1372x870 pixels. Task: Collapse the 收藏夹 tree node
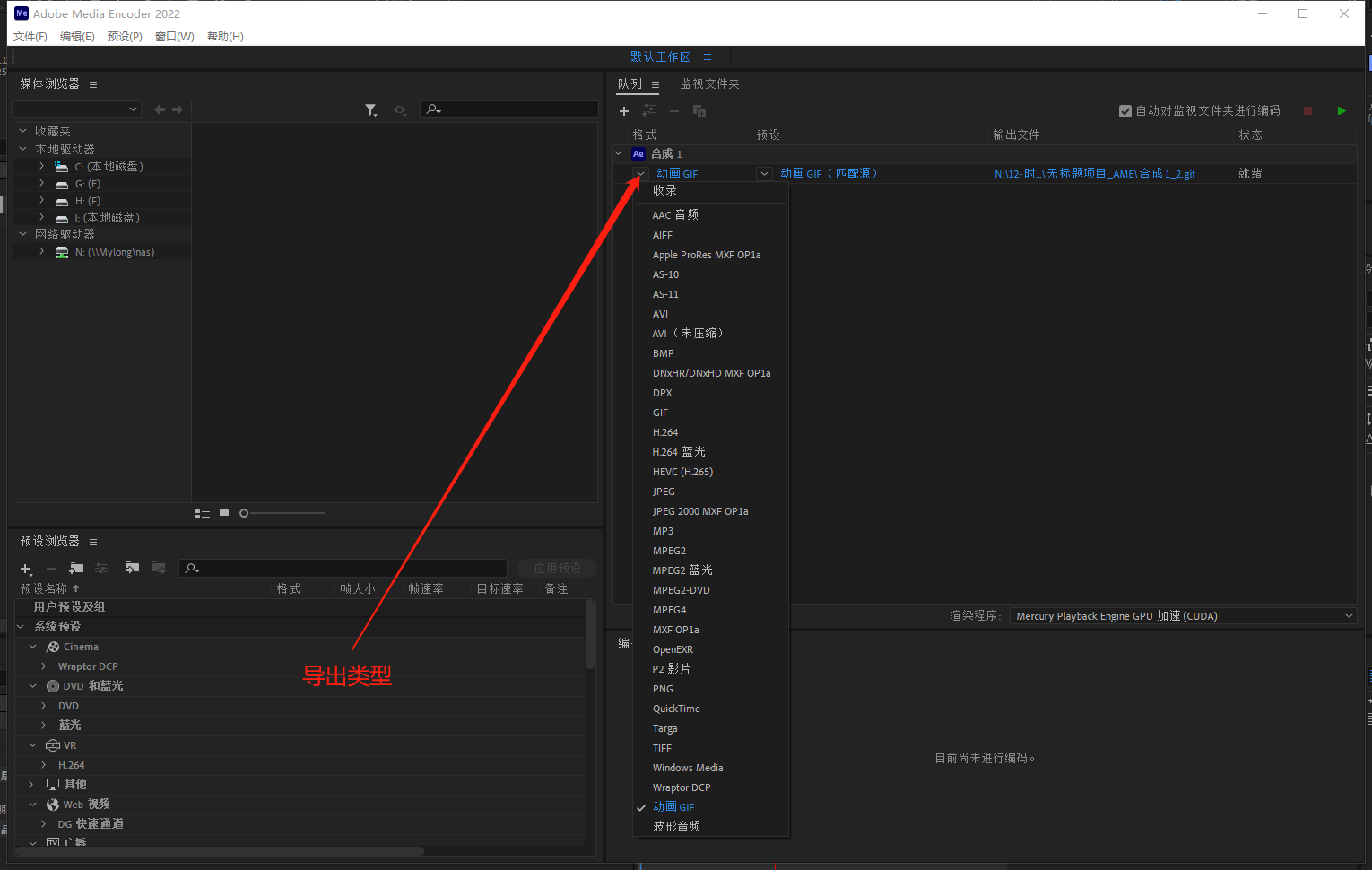tap(23, 131)
